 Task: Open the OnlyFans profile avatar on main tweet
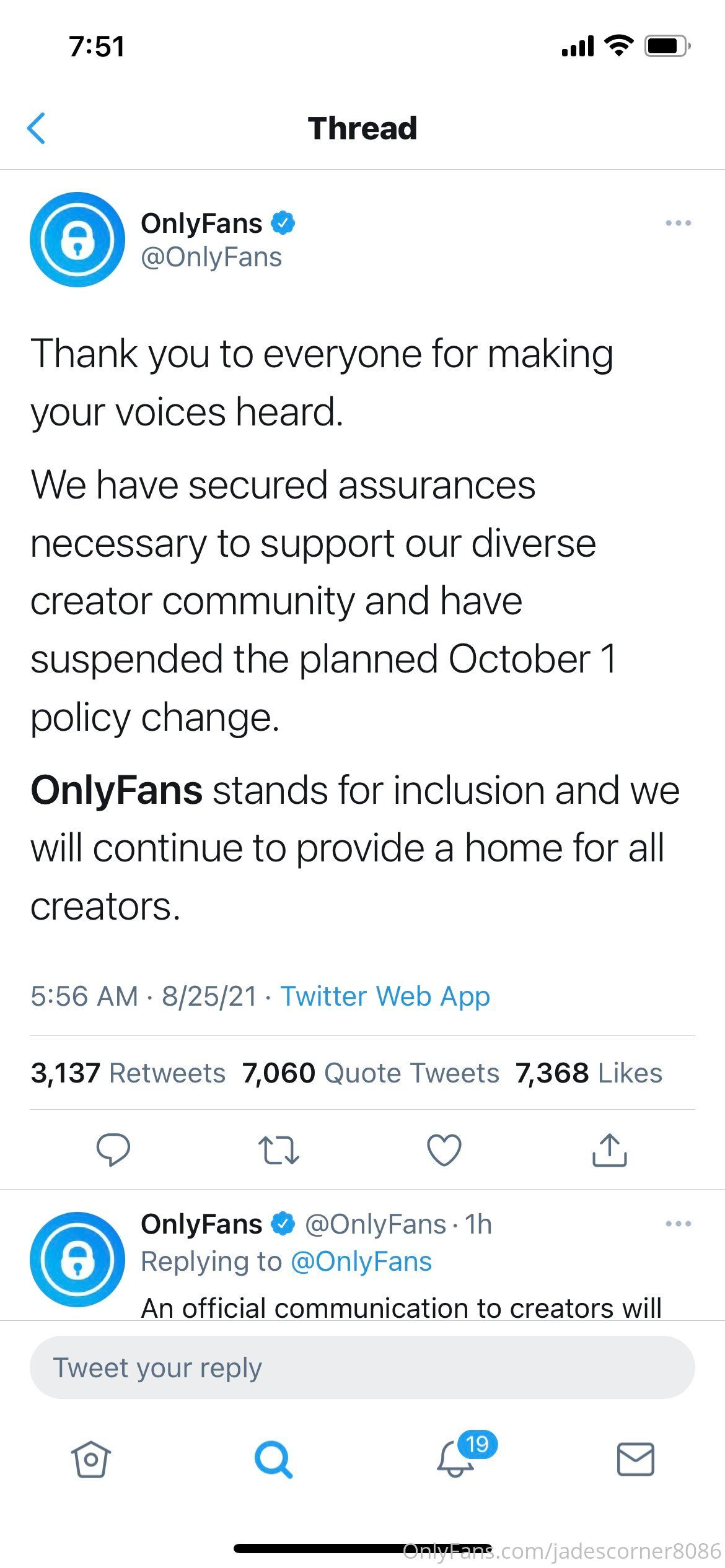pos(77,240)
